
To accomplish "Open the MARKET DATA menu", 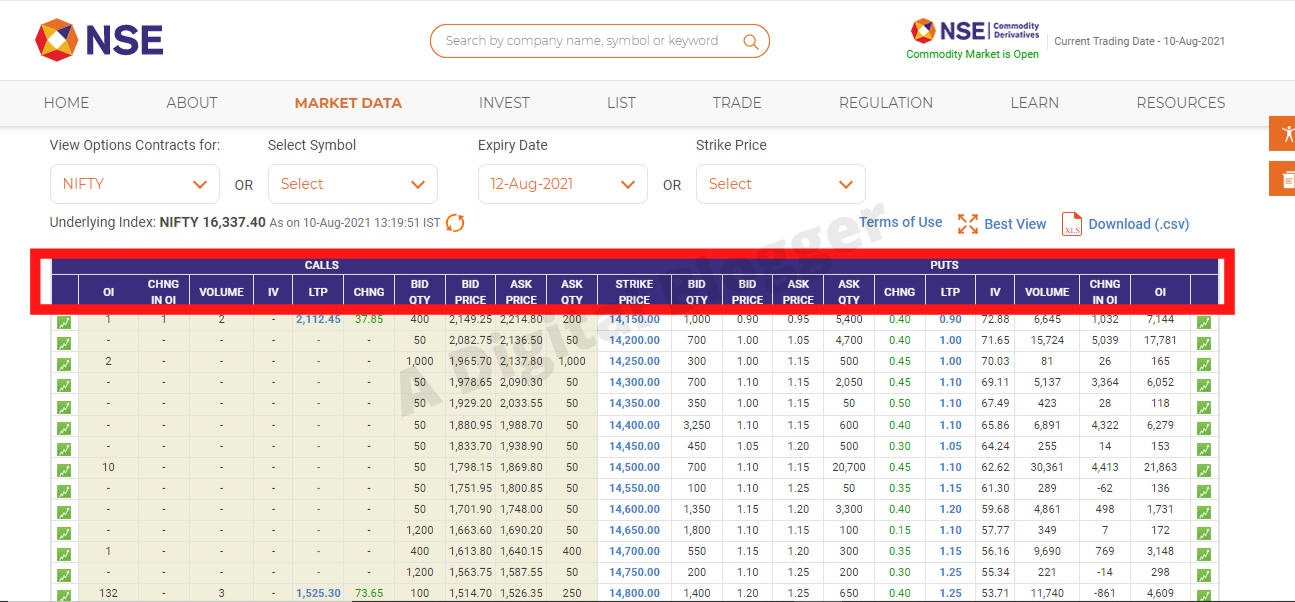I will [x=348, y=103].
